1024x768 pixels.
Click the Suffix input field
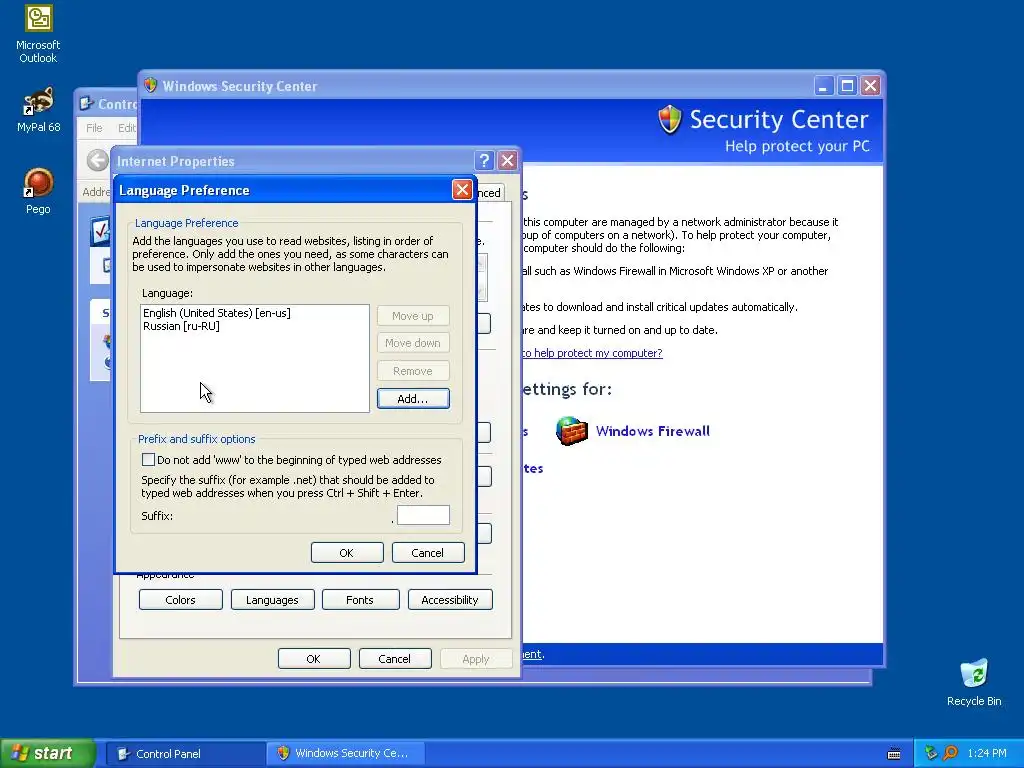tap(423, 515)
